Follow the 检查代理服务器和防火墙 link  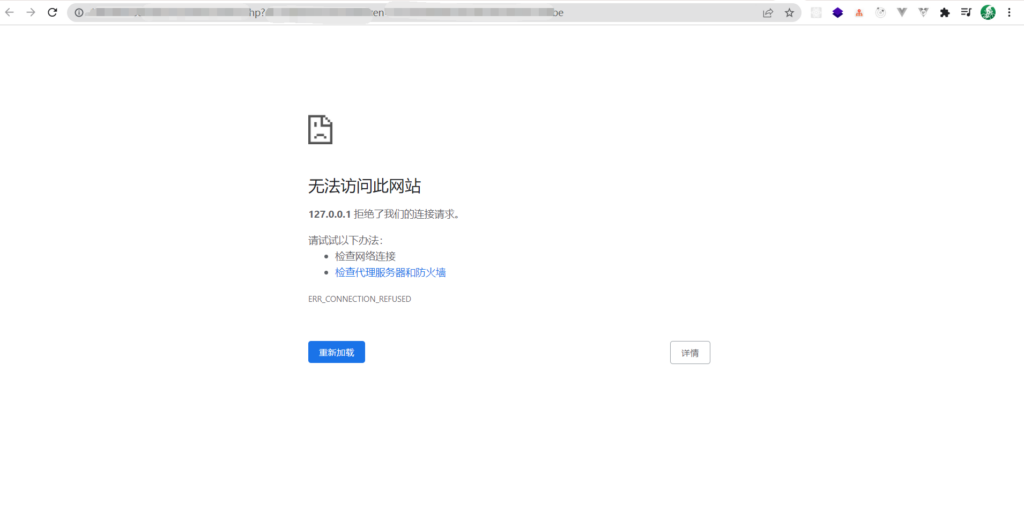click(x=391, y=272)
